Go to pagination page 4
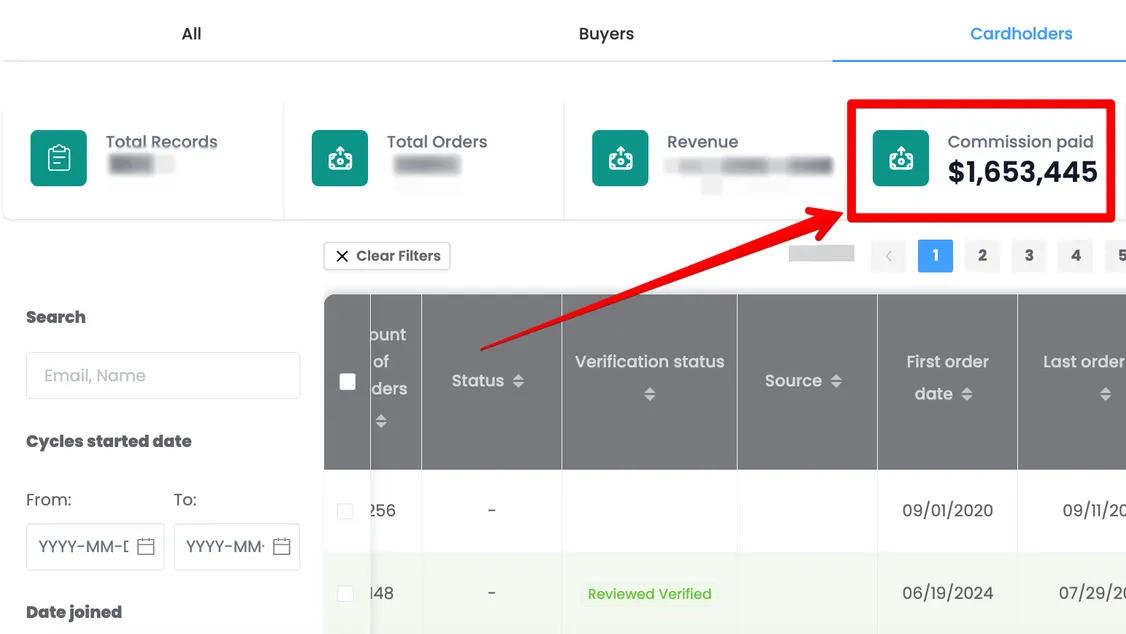Viewport: 1126px width, 634px height. click(1075, 256)
